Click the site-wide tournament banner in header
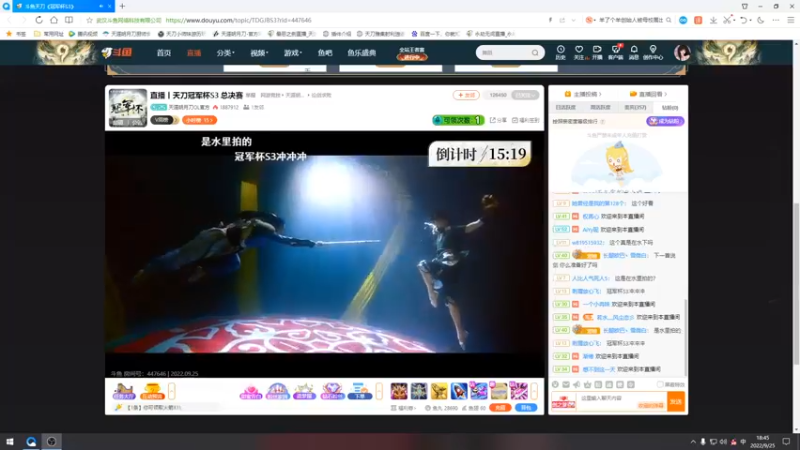This screenshot has width=800, height=450. tap(412, 53)
